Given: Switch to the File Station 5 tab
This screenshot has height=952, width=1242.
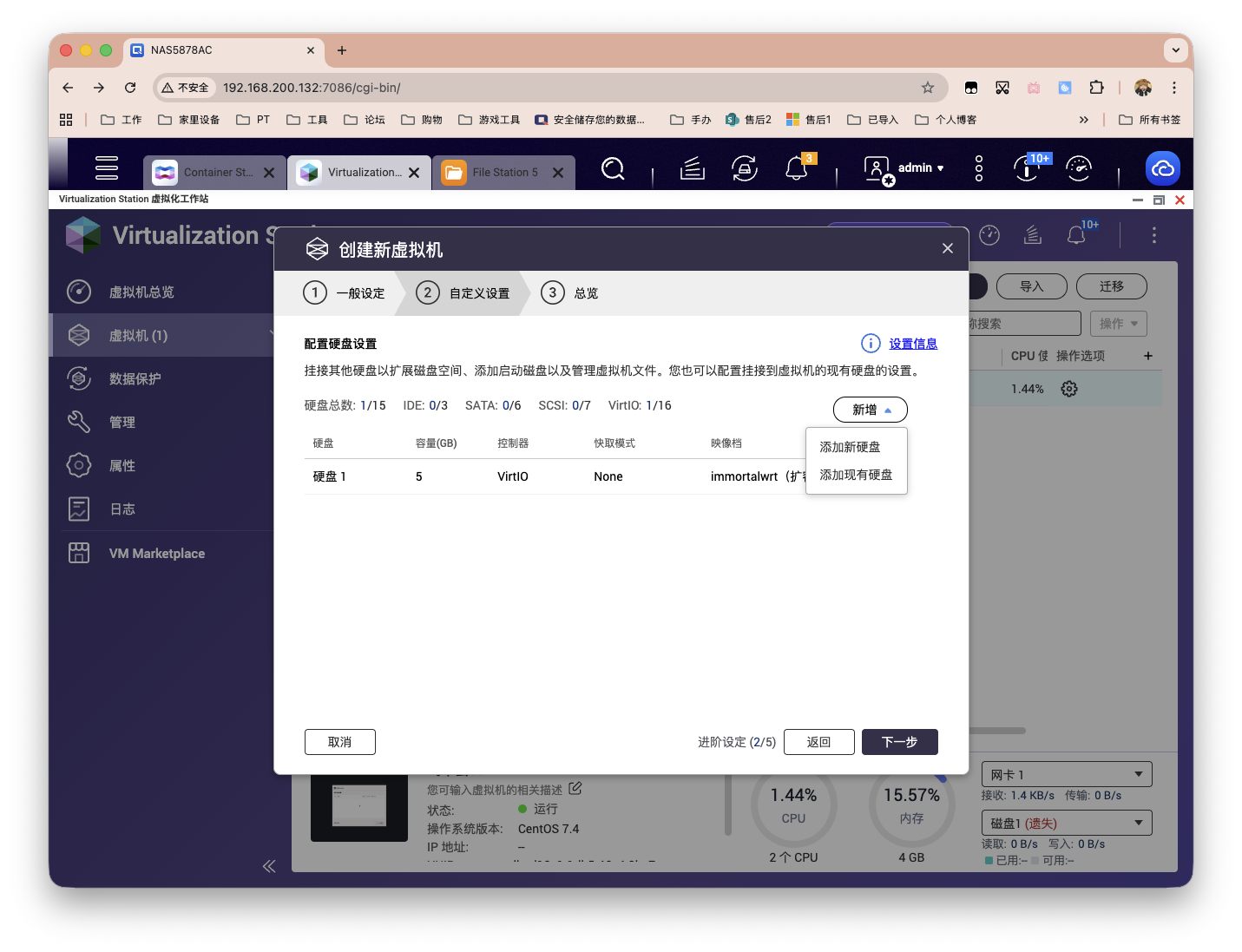Looking at the screenshot, I should (501, 172).
